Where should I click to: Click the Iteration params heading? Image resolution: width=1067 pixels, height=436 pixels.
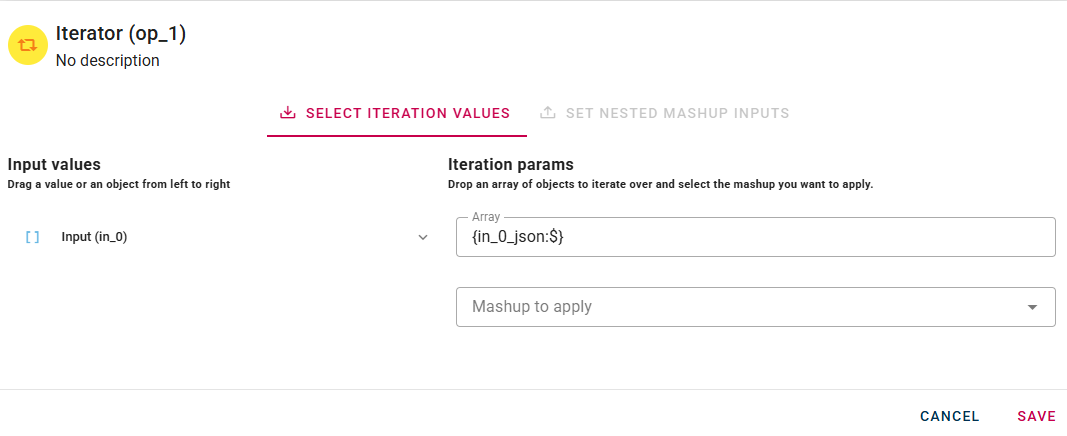[510, 164]
